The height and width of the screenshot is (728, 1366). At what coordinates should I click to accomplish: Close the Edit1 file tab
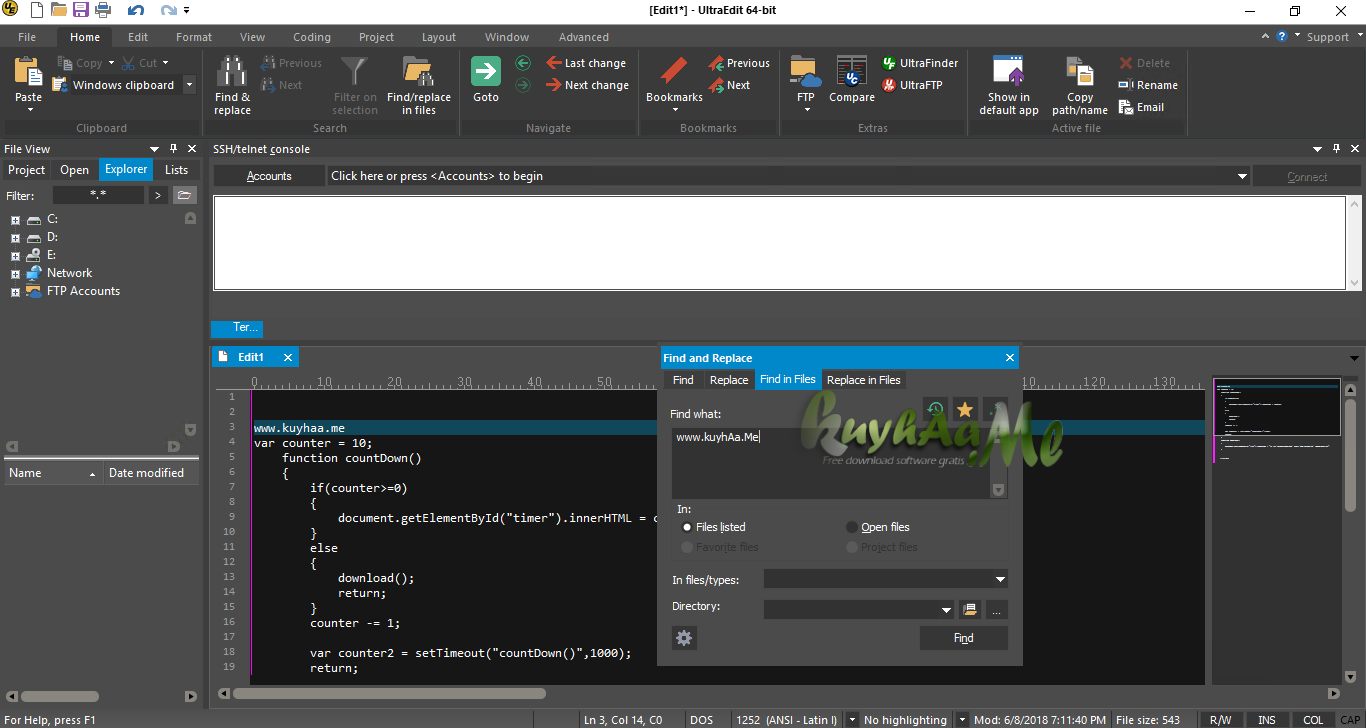(288, 357)
